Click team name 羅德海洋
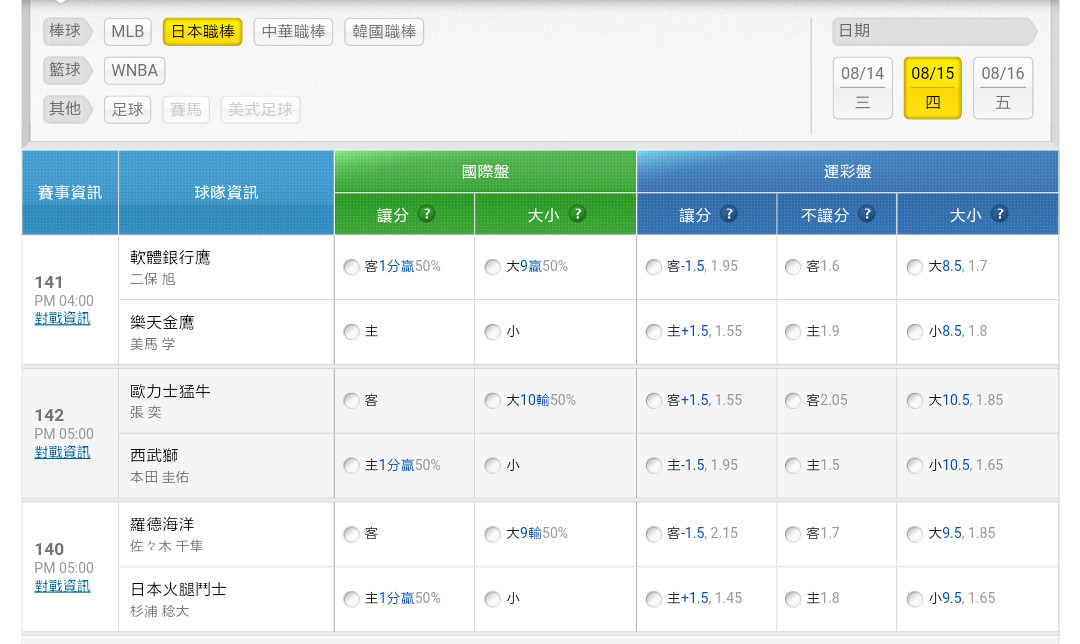The width and height of the screenshot is (1080, 644). tap(163, 524)
